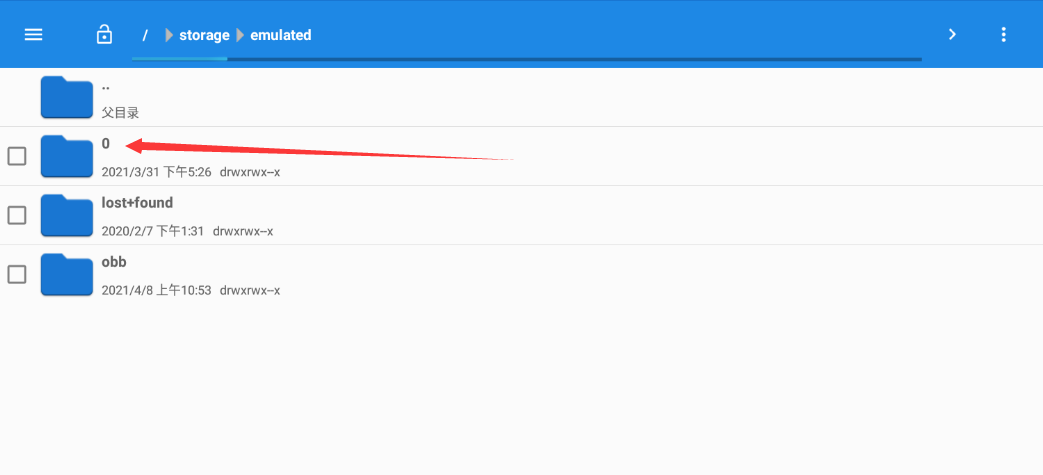1043x475 pixels.
Task: Tick the obb folder checkbox
Action: pos(17,274)
